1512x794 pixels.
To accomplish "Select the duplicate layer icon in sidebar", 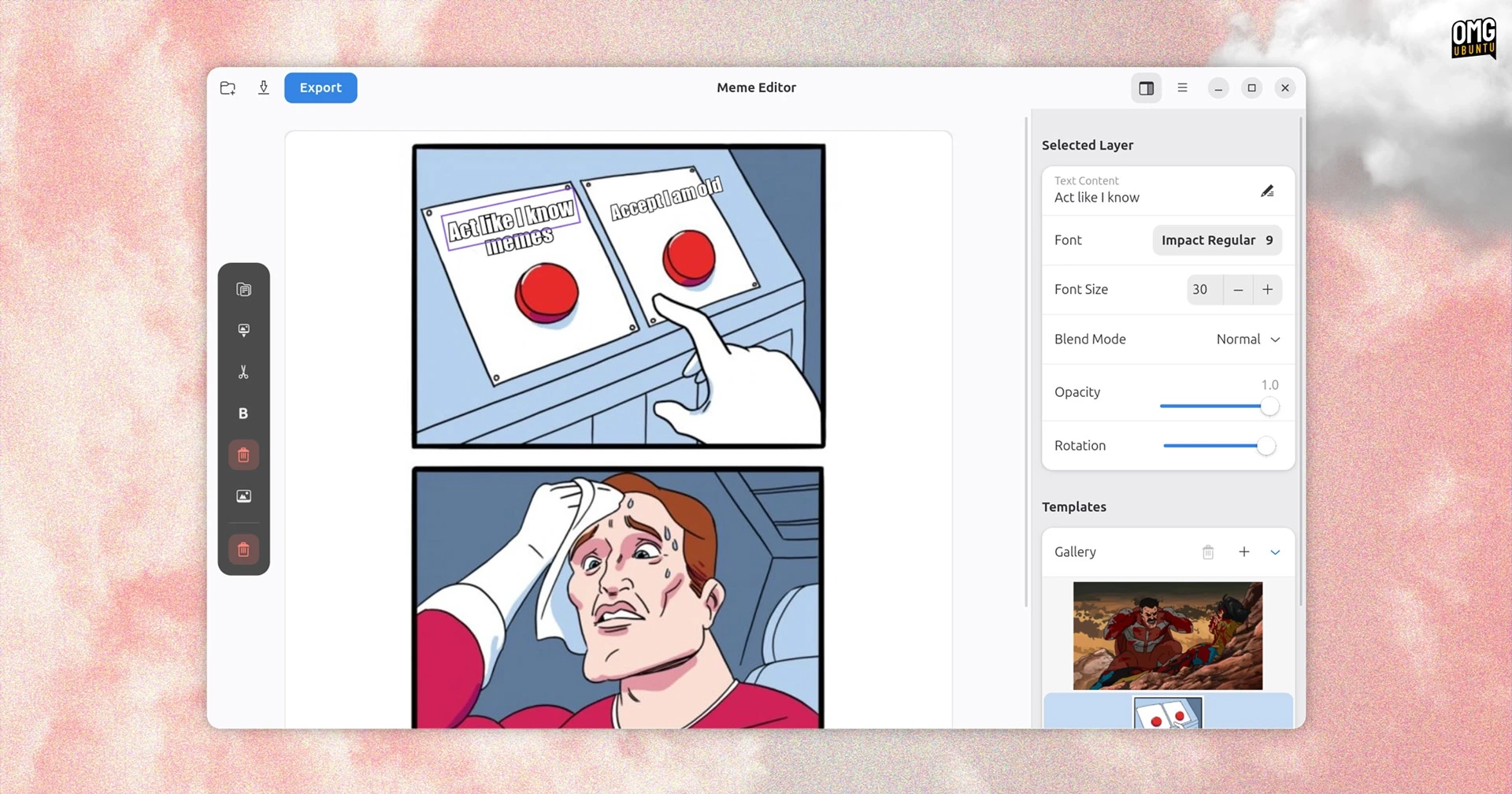I will click(243, 289).
